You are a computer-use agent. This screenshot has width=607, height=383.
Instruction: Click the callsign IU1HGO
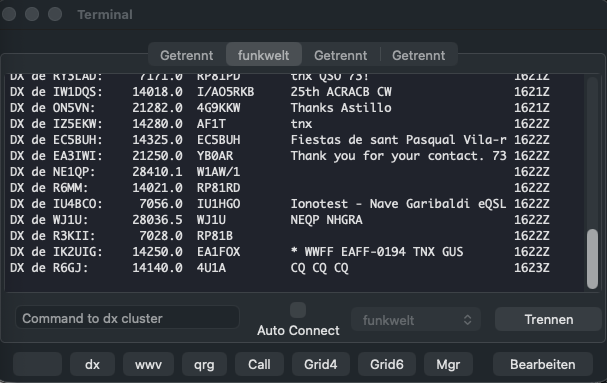[x=218, y=204]
